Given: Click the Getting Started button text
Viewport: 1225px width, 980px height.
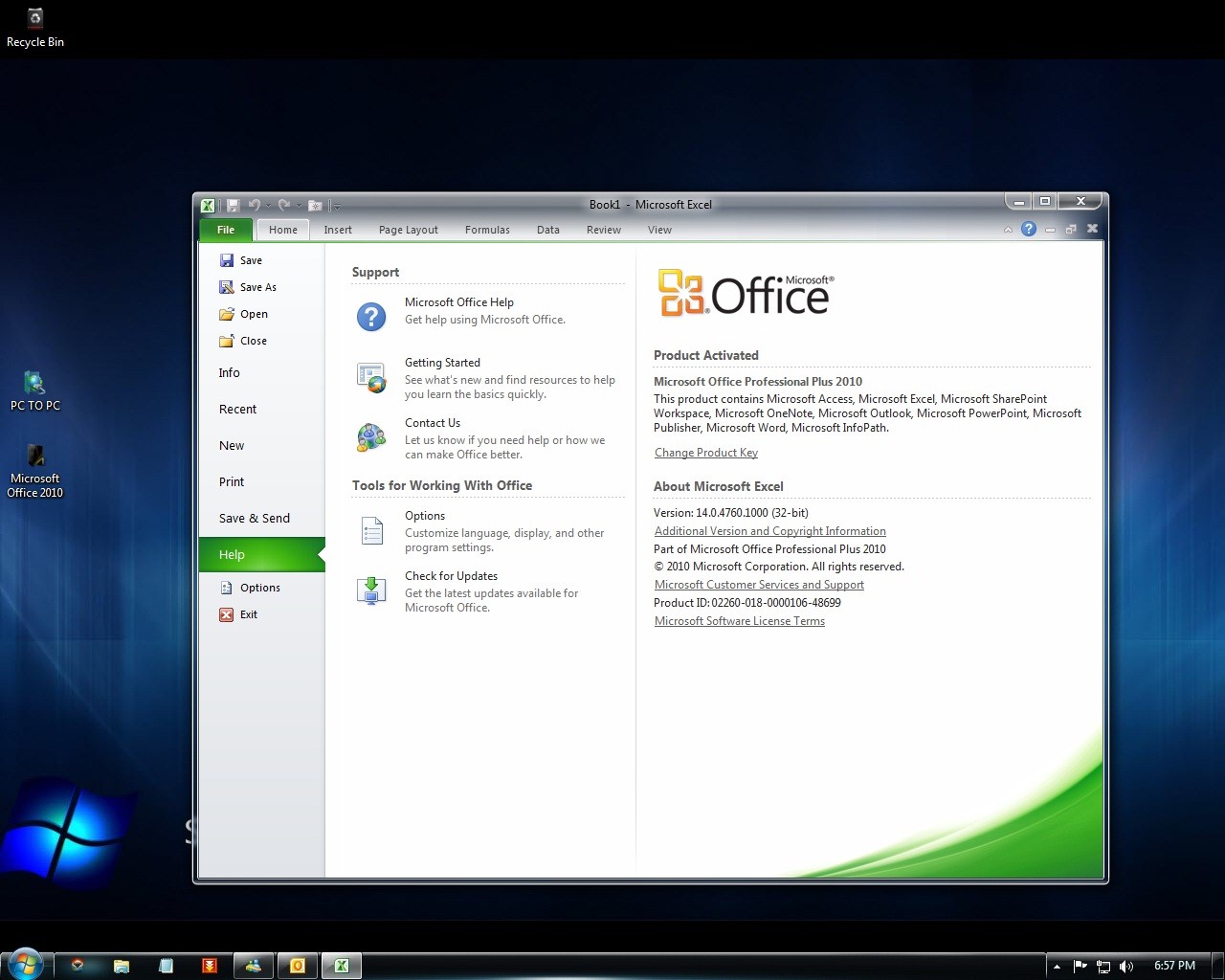Looking at the screenshot, I should pos(442,363).
